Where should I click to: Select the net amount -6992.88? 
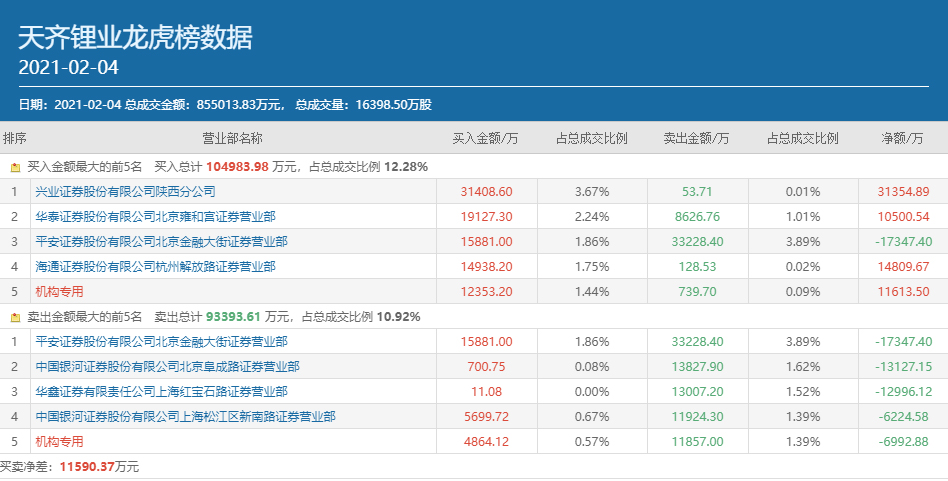click(903, 441)
